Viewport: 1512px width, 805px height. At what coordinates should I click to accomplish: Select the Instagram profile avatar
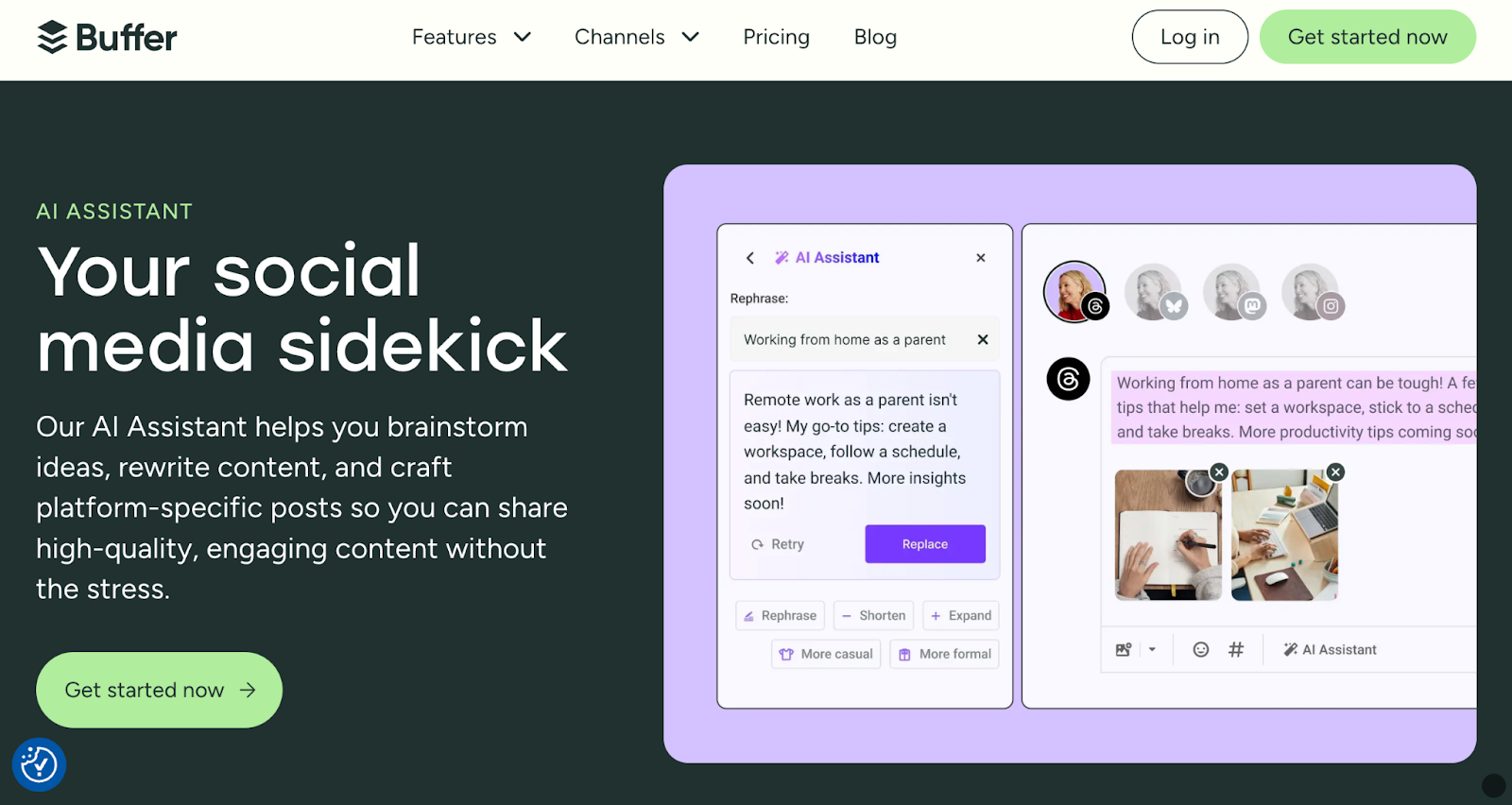click(x=1312, y=292)
